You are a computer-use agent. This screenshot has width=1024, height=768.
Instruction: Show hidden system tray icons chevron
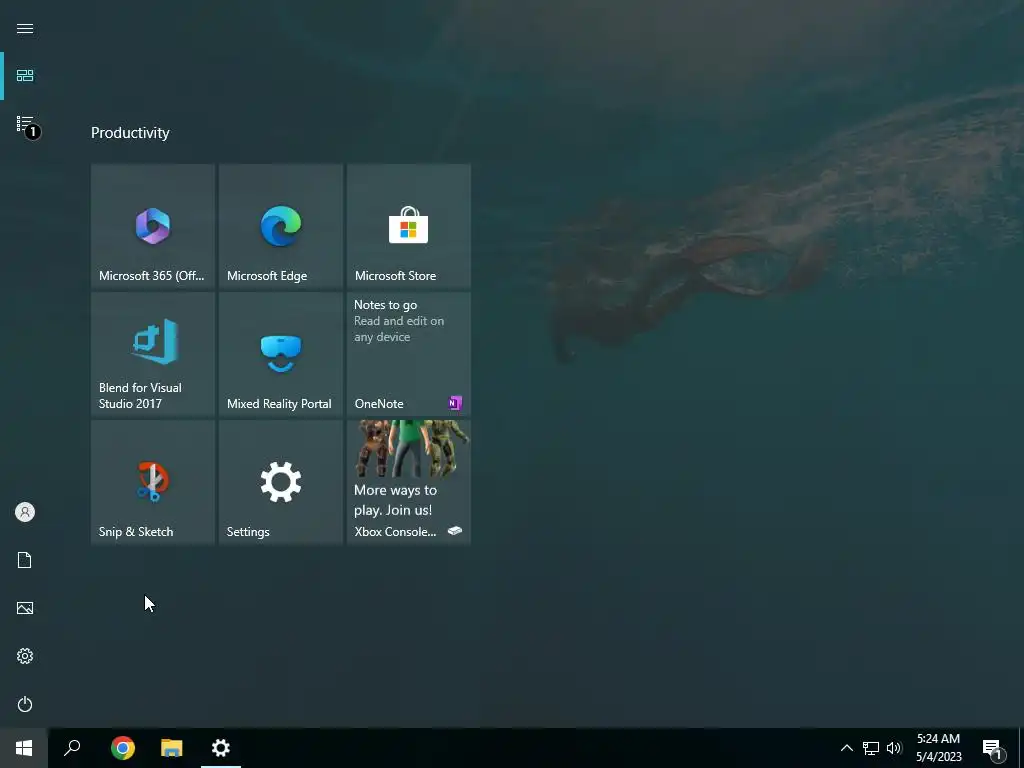point(846,748)
